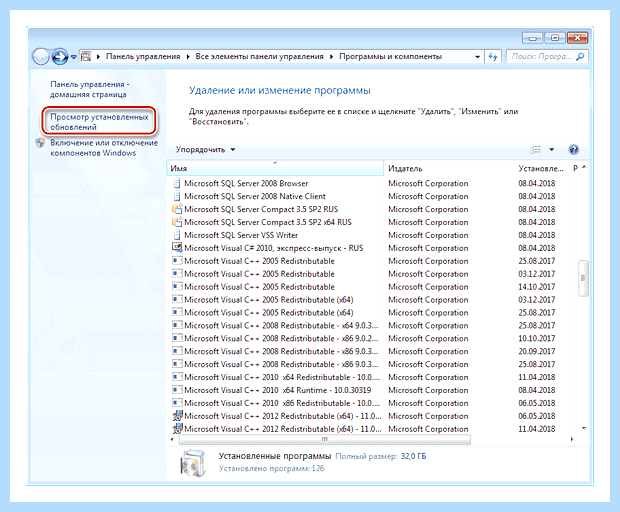Screen dimensions: 620x512
Task: Select SQL Server Compact 3.5 SP2 RUS icon
Action: tap(177, 209)
